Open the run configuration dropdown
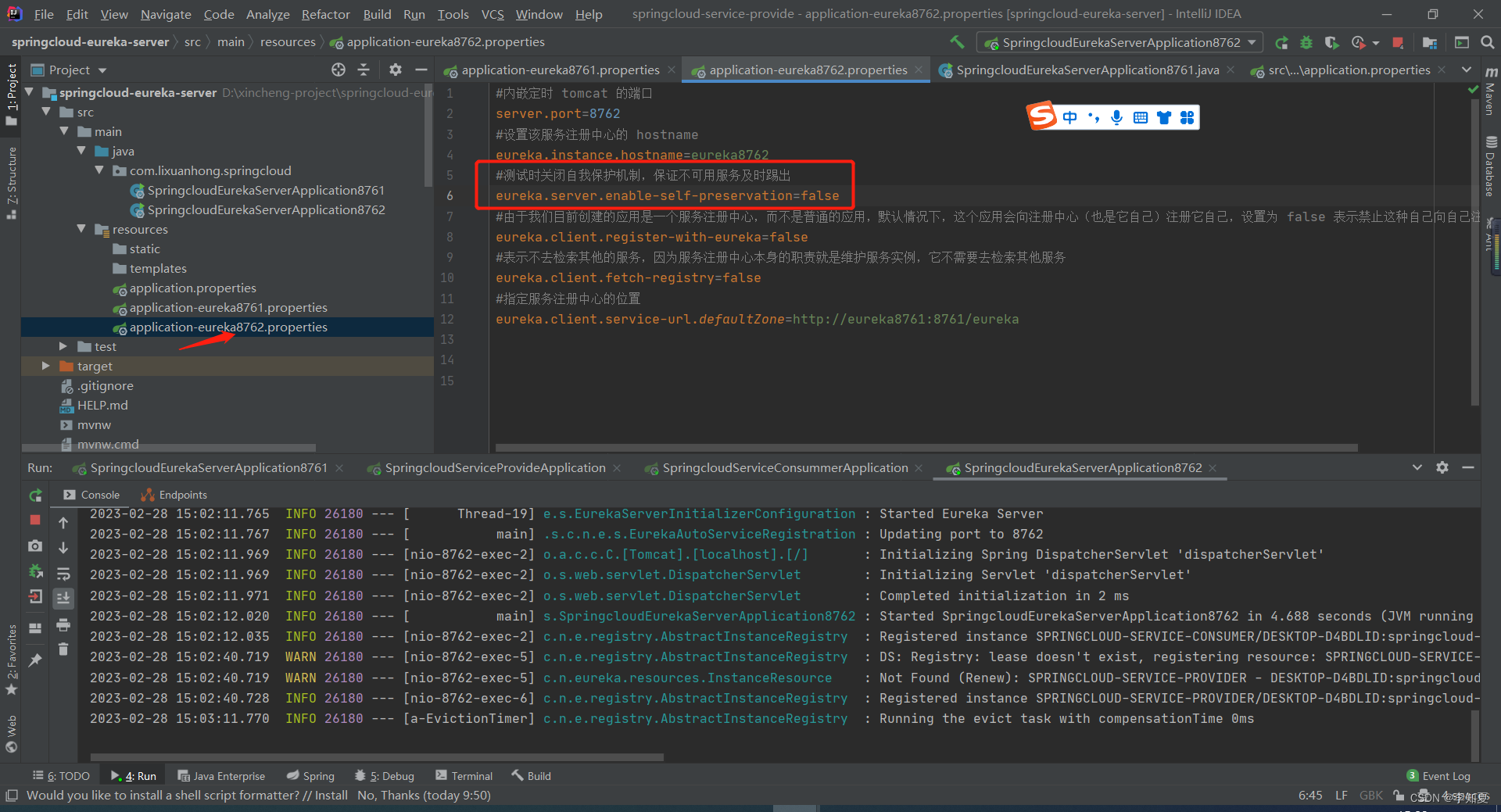The height and width of the screenshot is (812, 1501). point(1120,42)
